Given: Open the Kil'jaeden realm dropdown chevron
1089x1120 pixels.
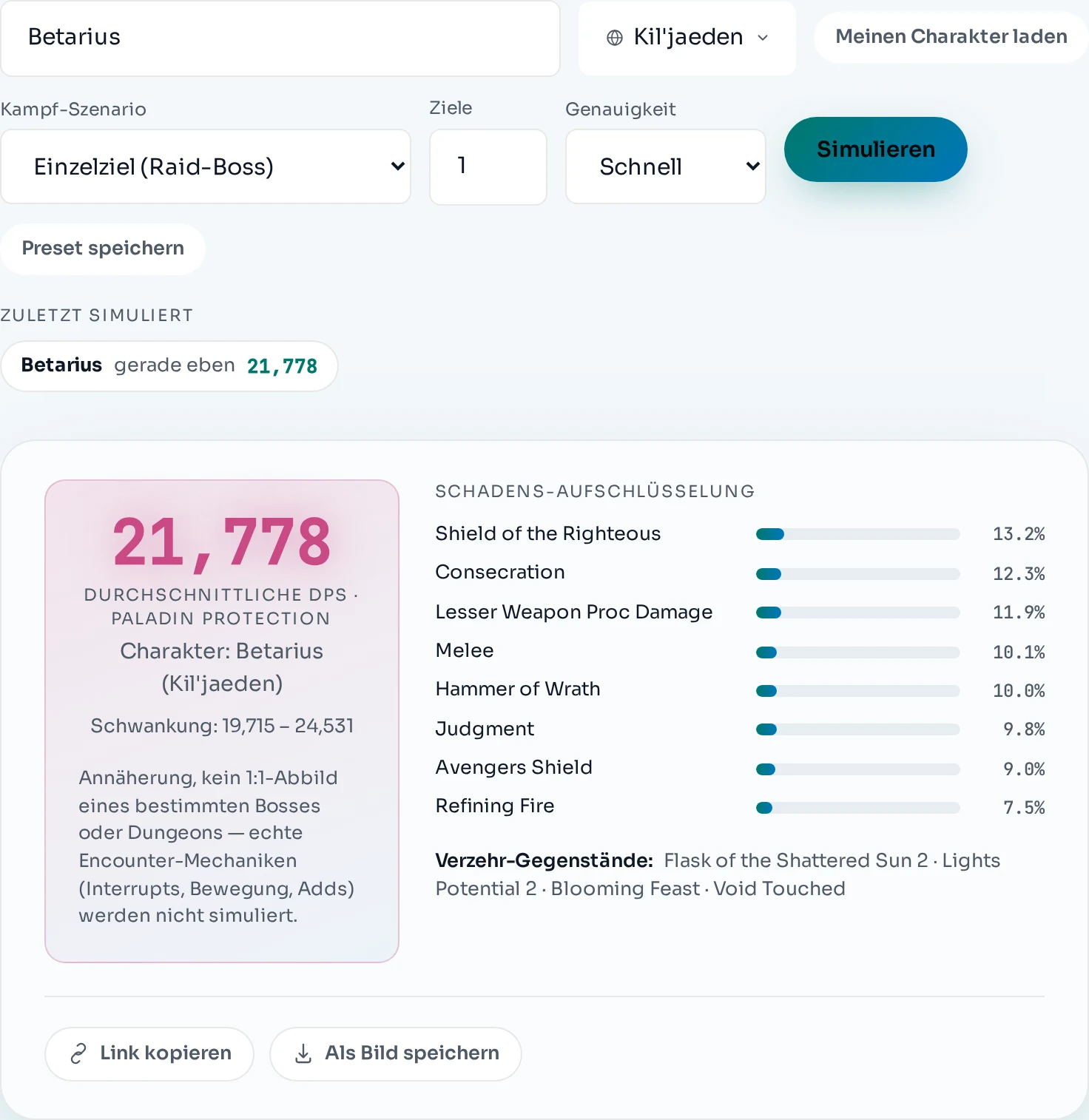Looking at the screenshot, I should tap(763, 38).
